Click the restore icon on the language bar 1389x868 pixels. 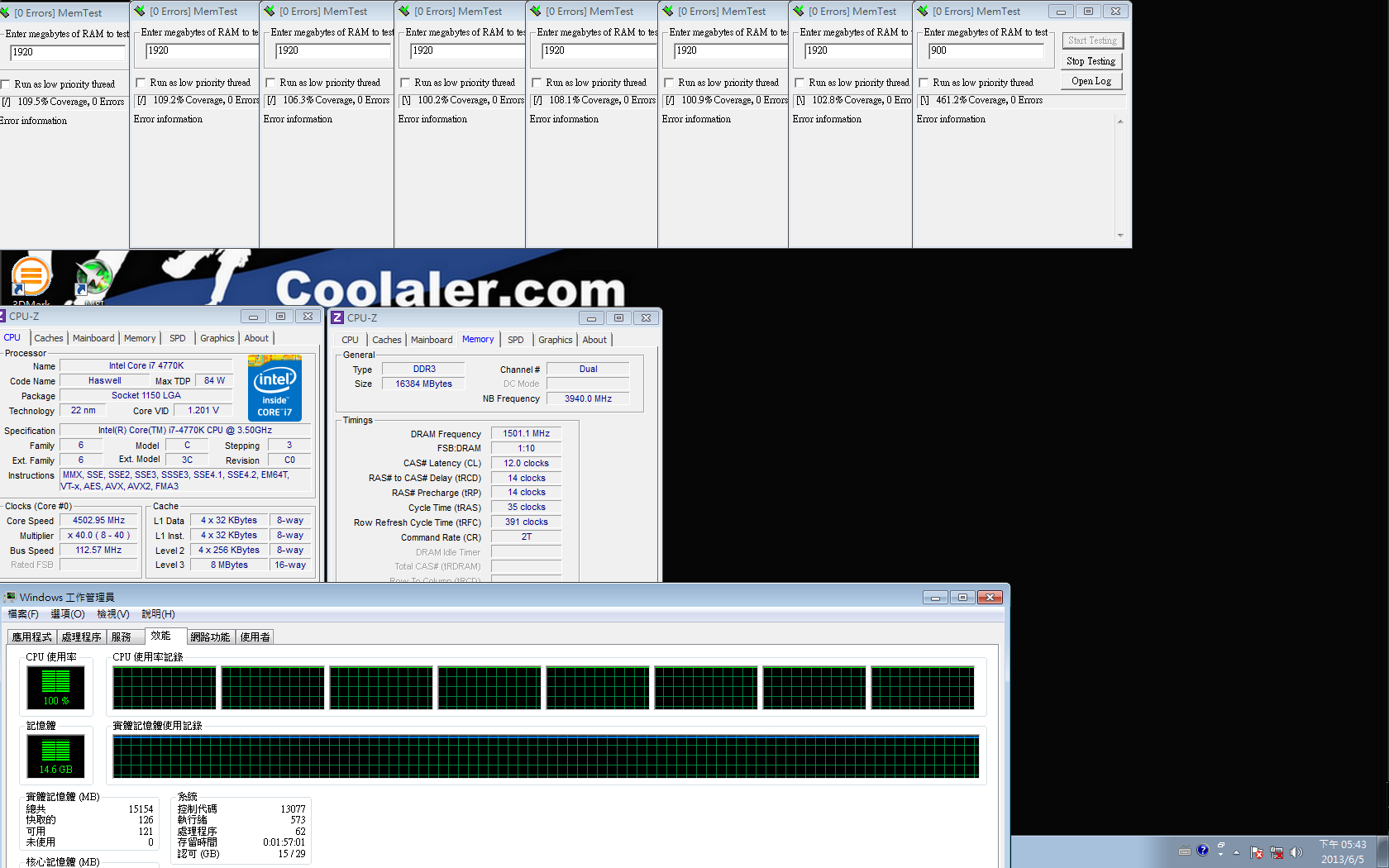1220,845
